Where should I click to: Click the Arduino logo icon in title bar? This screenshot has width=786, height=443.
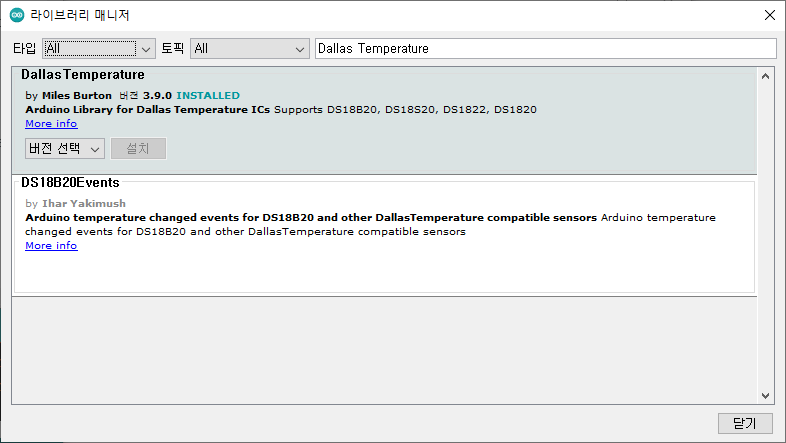(x=17, y=15)
